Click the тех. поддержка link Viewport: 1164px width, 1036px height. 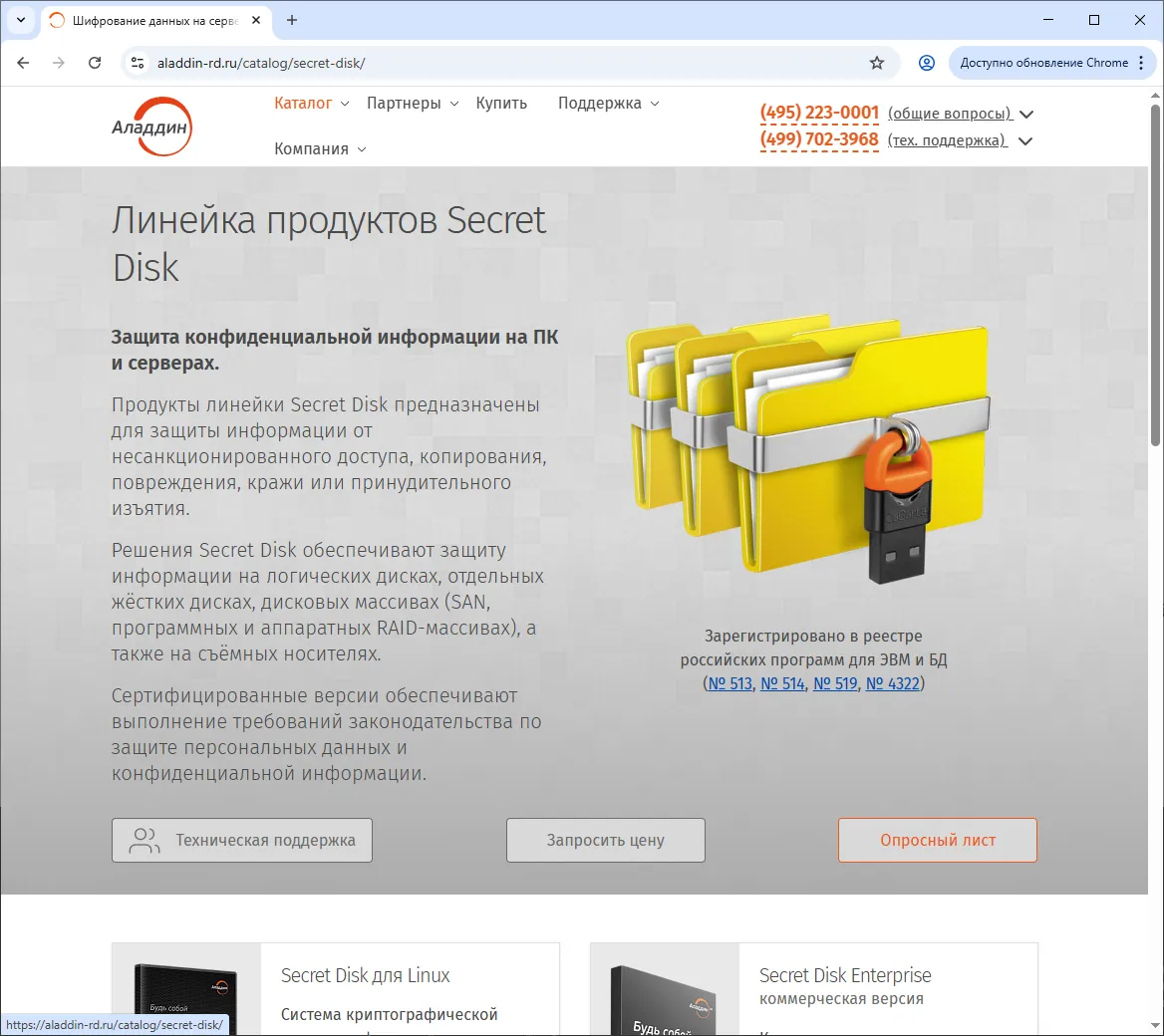(x=947, y=140)
